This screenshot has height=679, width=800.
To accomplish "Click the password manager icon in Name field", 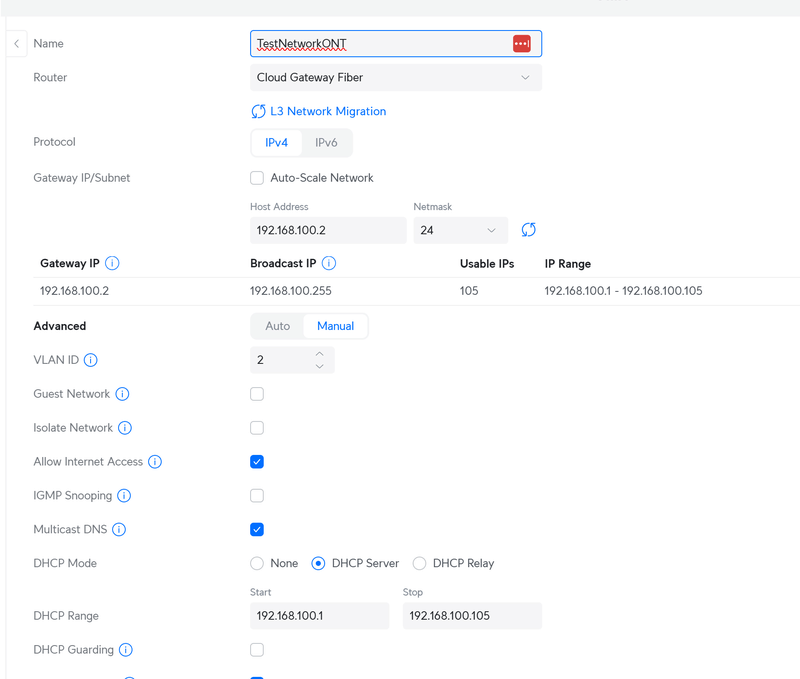I will 521,44.
